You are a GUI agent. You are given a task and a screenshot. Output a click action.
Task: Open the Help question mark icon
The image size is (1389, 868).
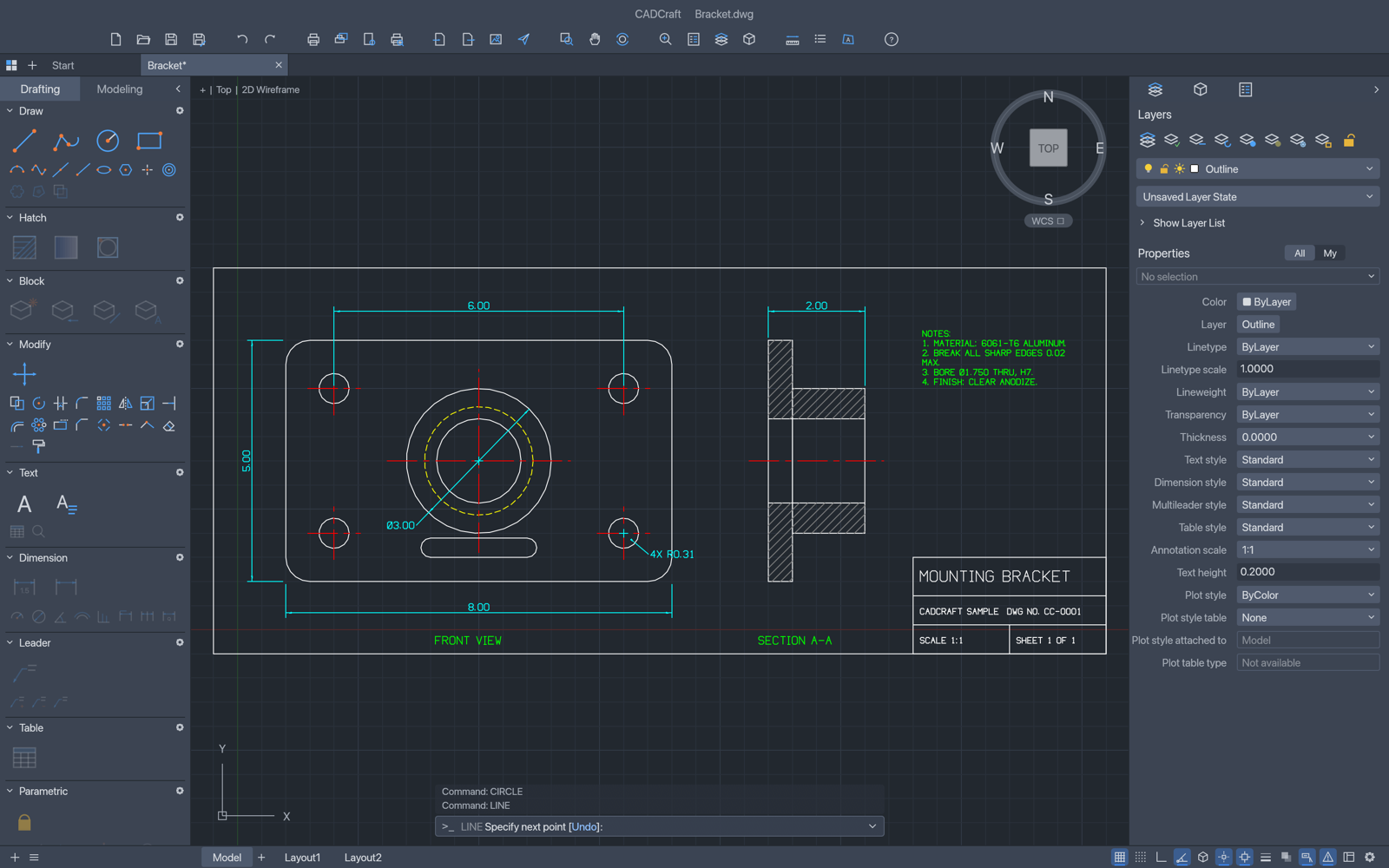(892, 39)
